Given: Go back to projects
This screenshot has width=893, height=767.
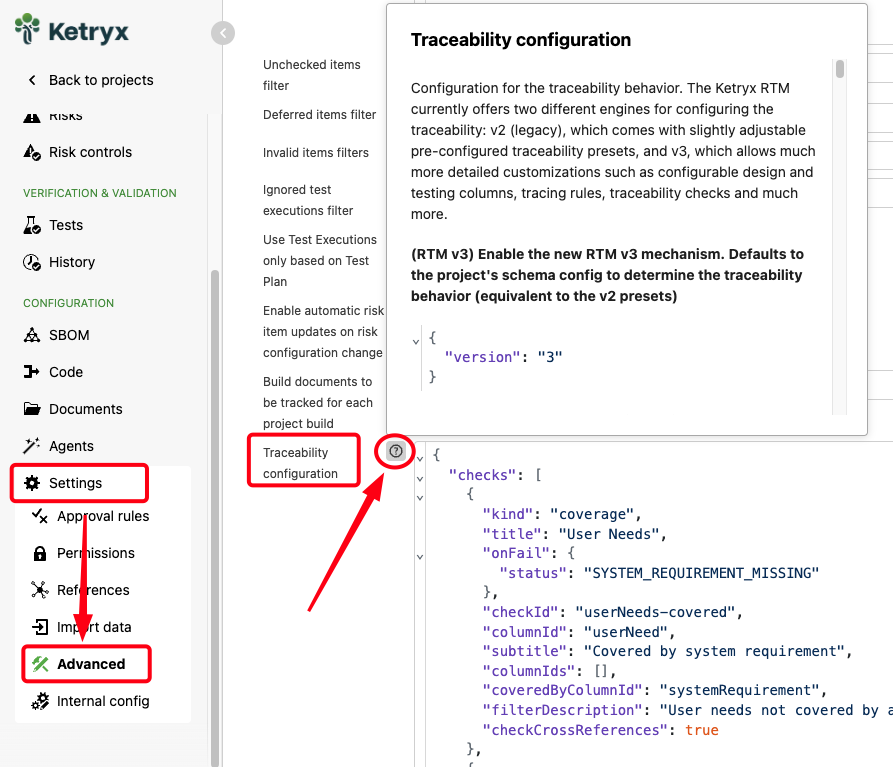Looking at the screenshot, I should coord(101,80).
